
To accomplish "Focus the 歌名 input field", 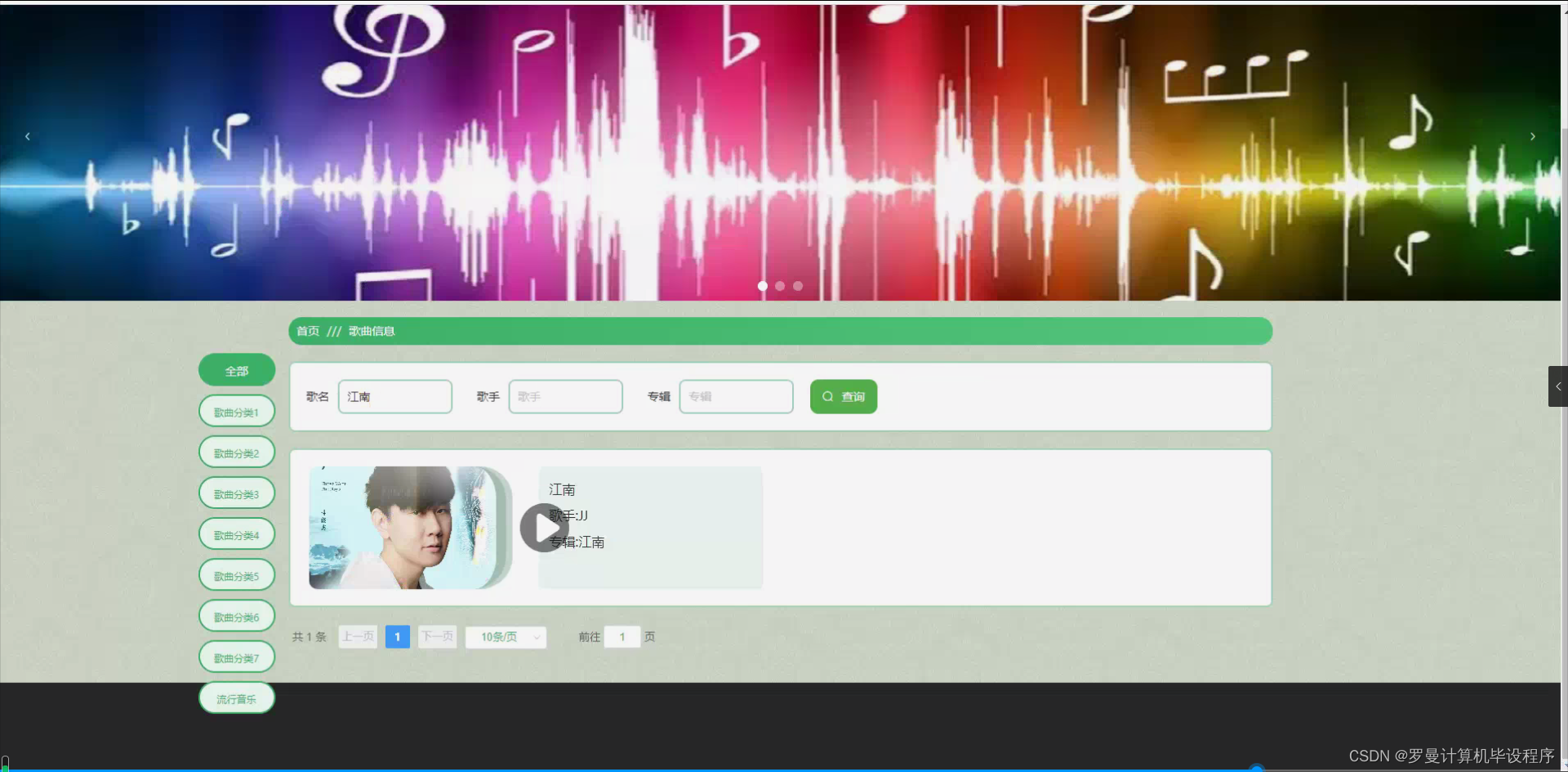I will point(395,396).
